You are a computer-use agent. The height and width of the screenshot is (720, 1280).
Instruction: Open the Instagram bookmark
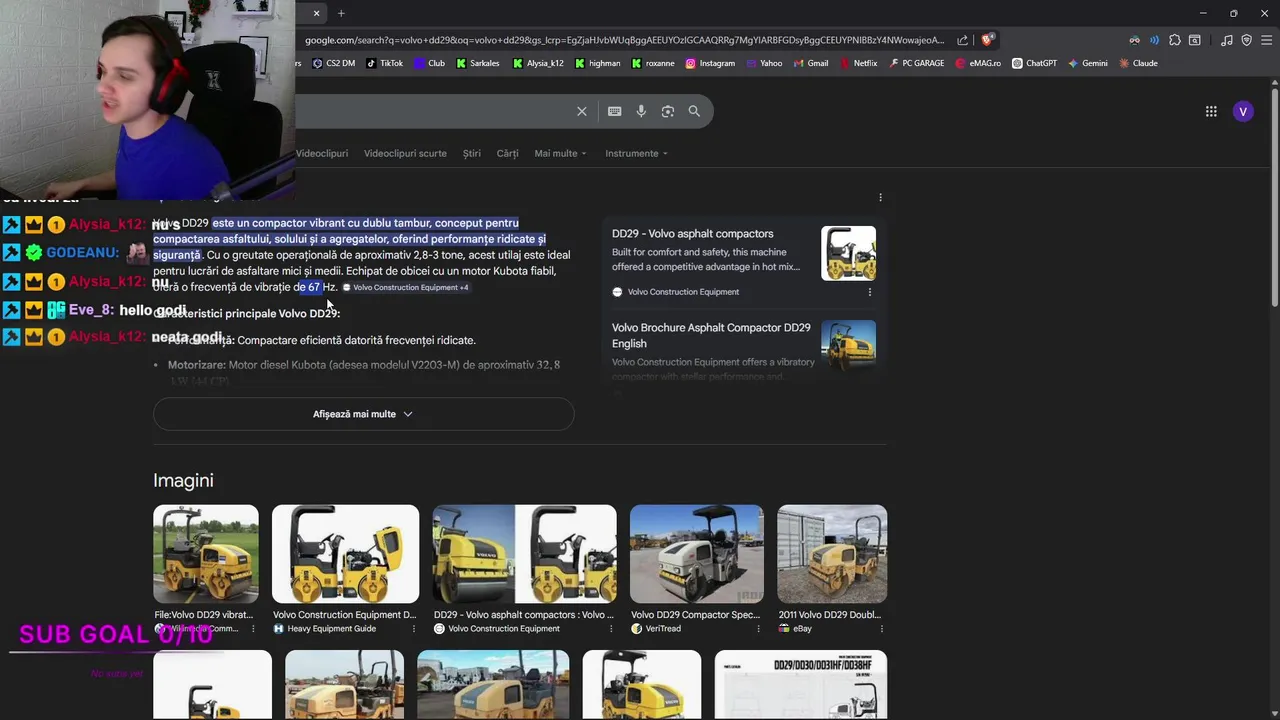(x=710, y=63)
